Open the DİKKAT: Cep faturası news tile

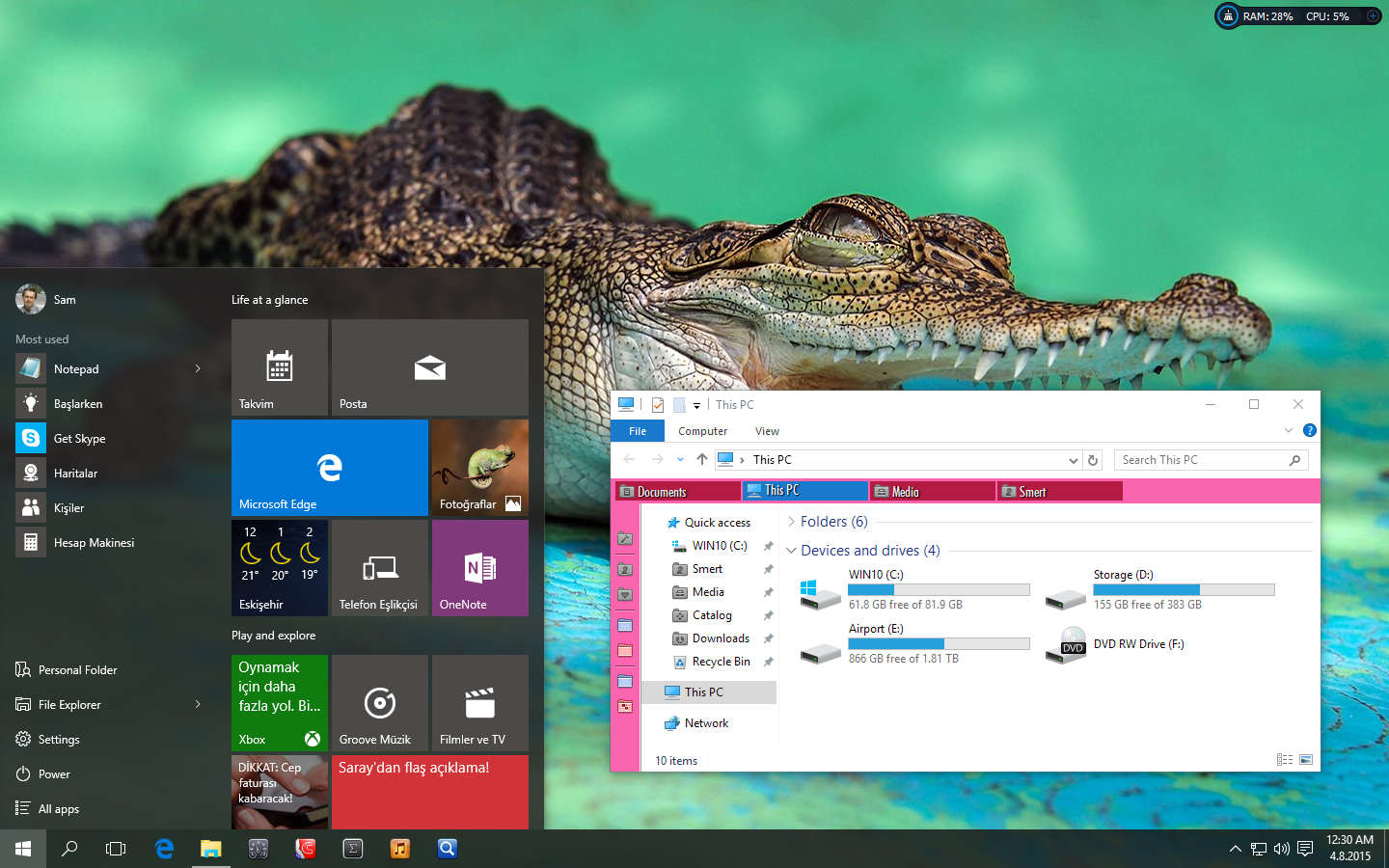(280, 792)
